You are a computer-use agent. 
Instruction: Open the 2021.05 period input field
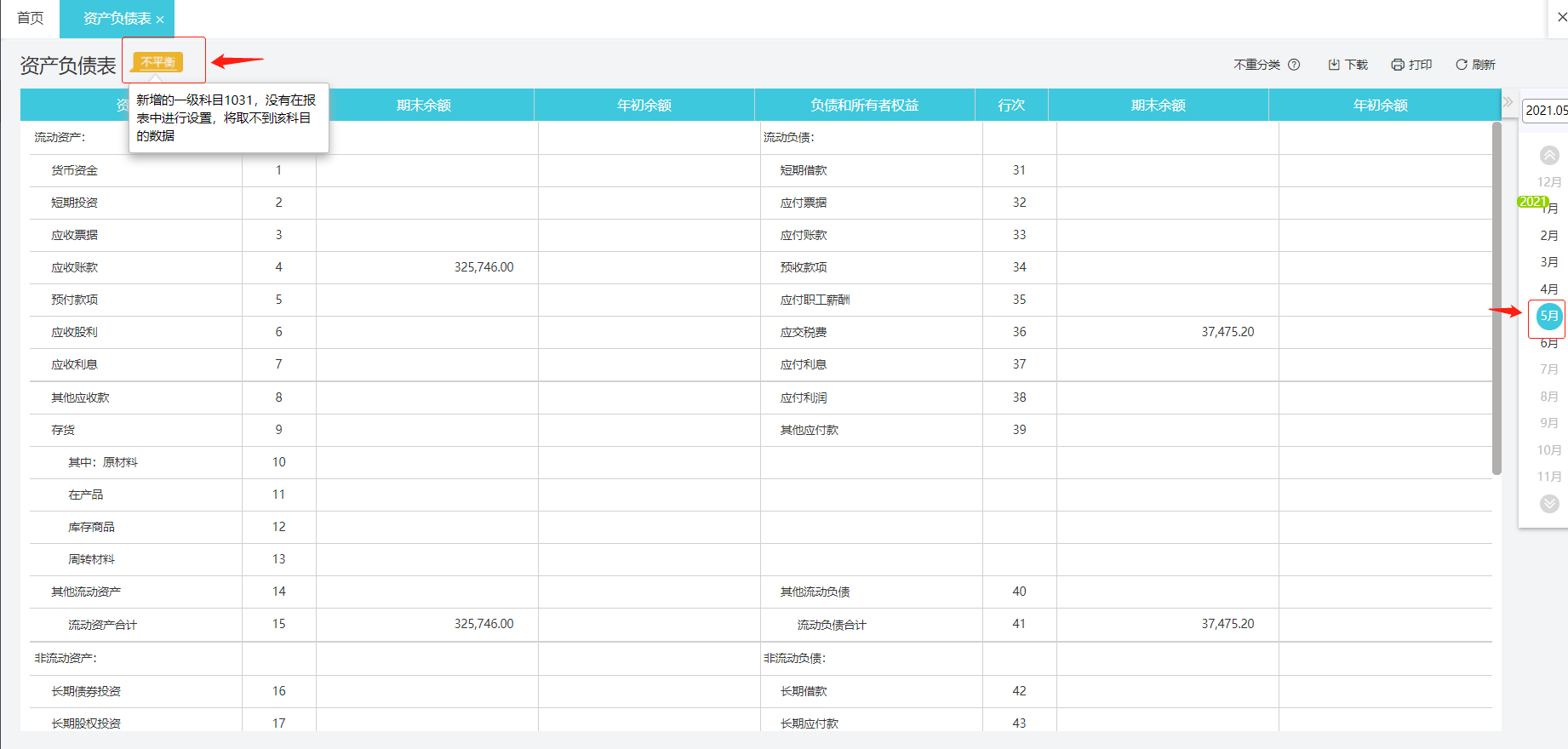1545,111
